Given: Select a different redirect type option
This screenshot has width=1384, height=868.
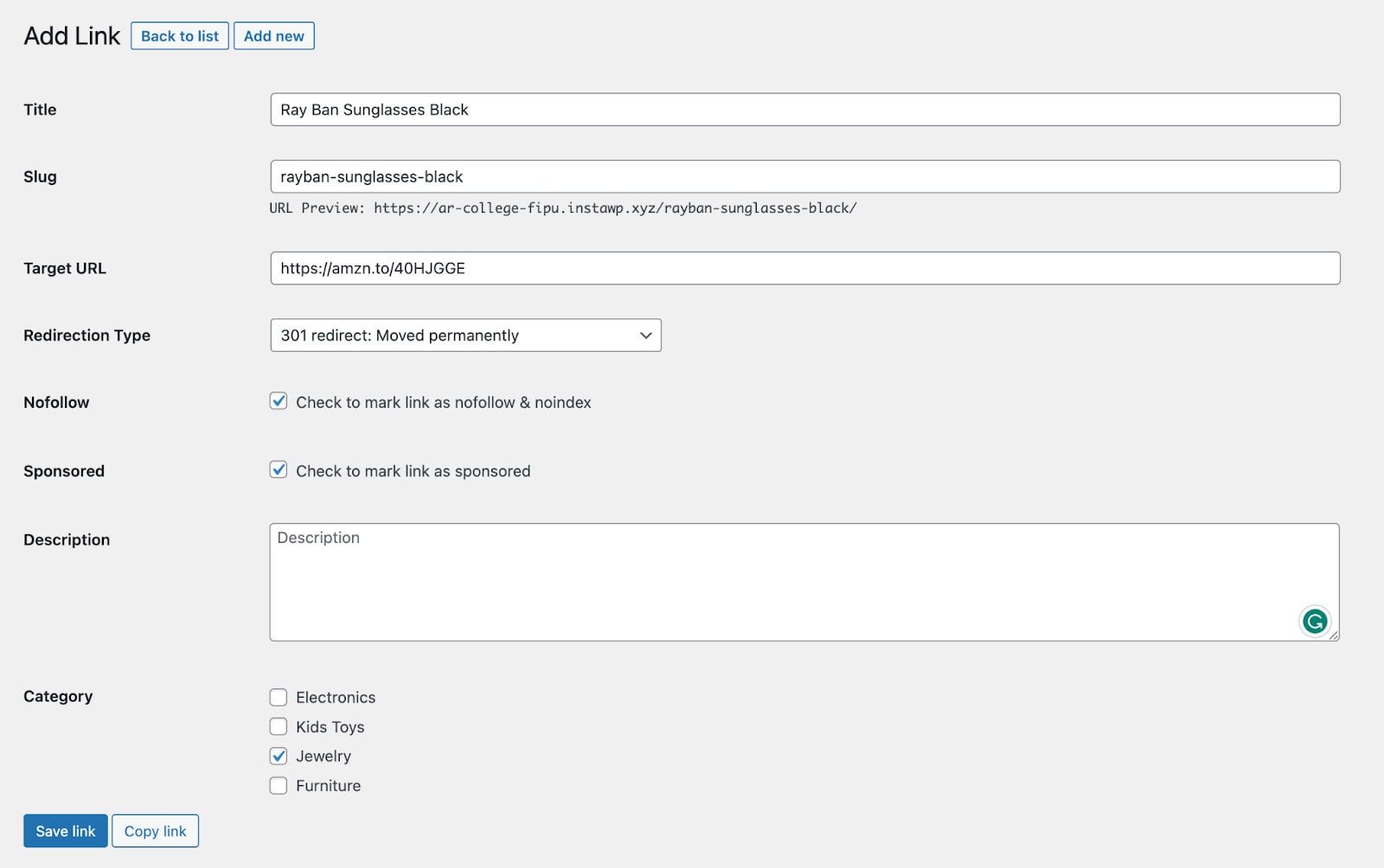Looking at the screenshot, I should [465, 335].
